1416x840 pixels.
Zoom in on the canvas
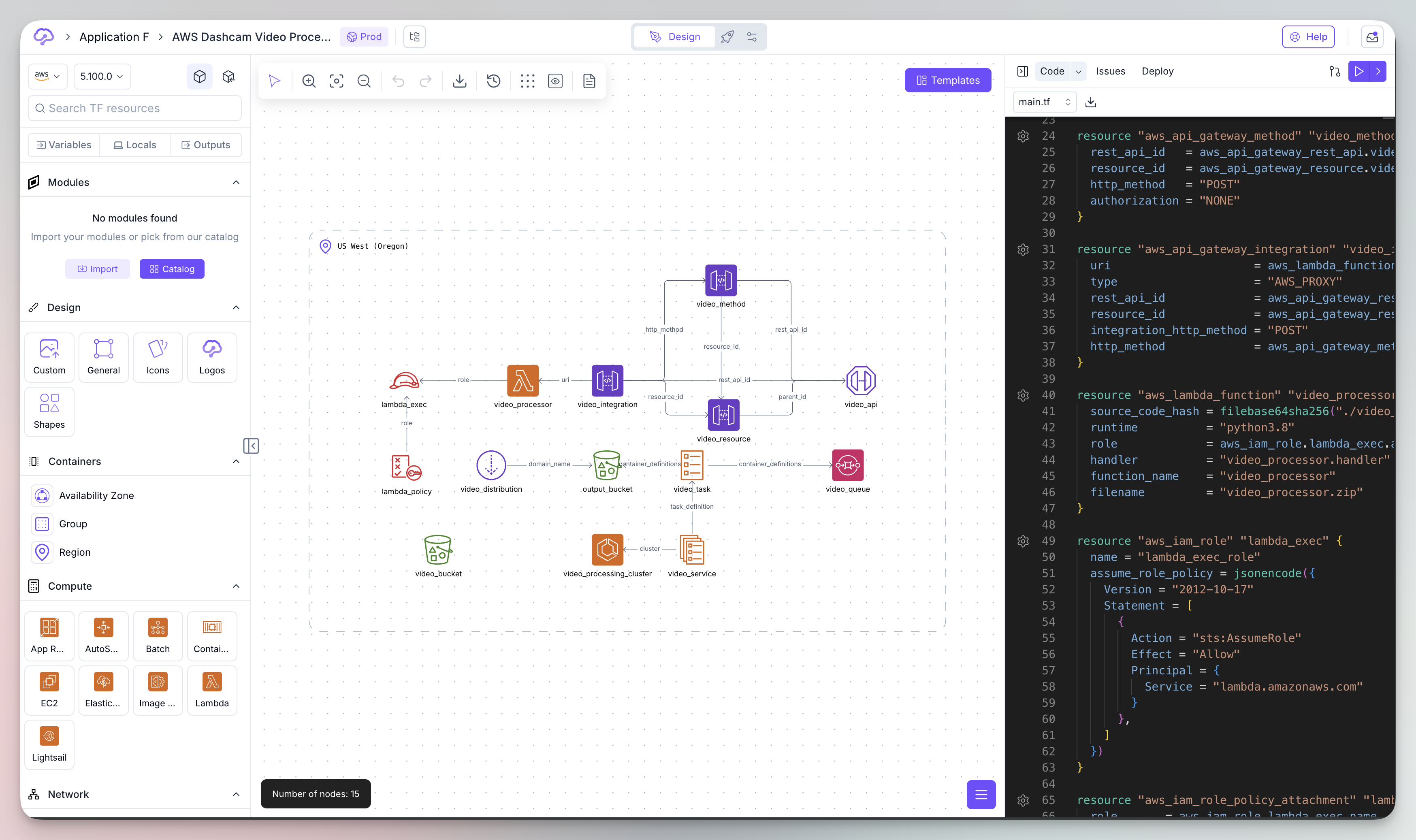tap(309, 81)
